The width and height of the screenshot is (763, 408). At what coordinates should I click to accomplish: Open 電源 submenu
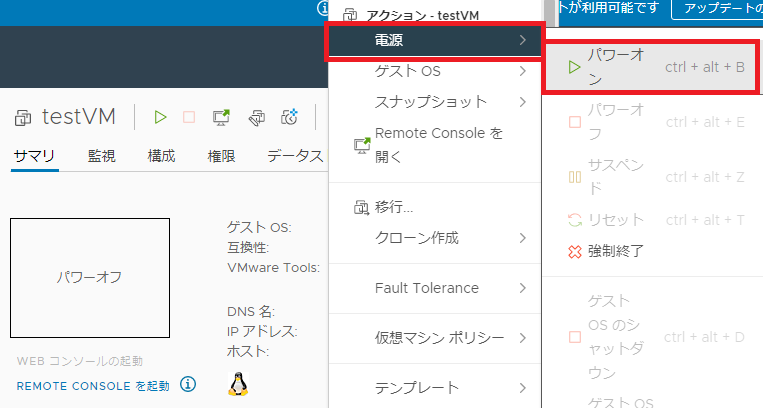click(x=435, y=40)
